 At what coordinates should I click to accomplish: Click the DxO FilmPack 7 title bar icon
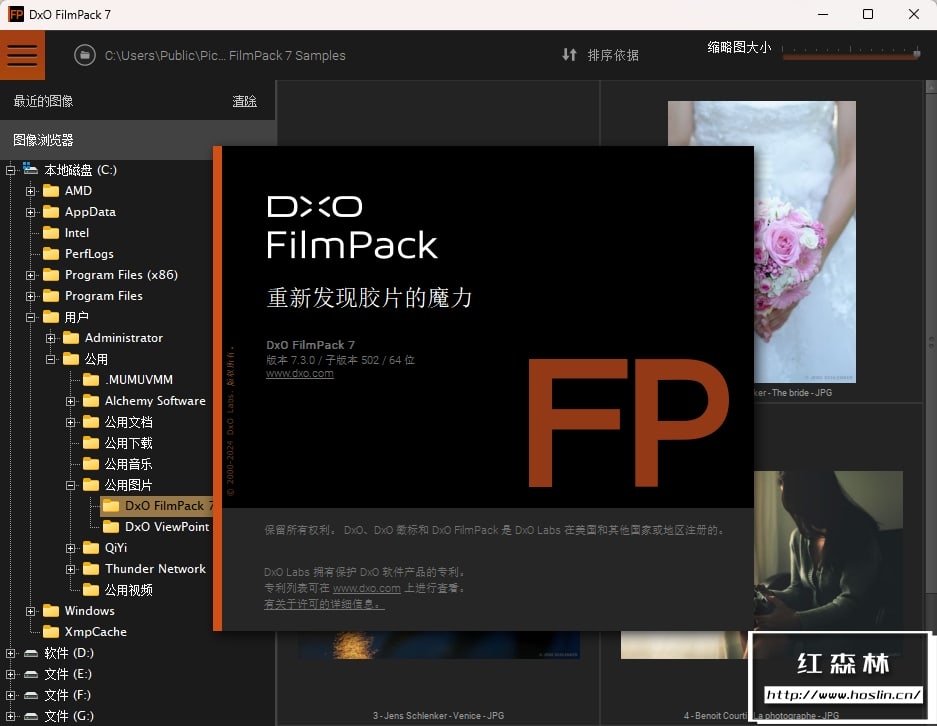(16, 14)
